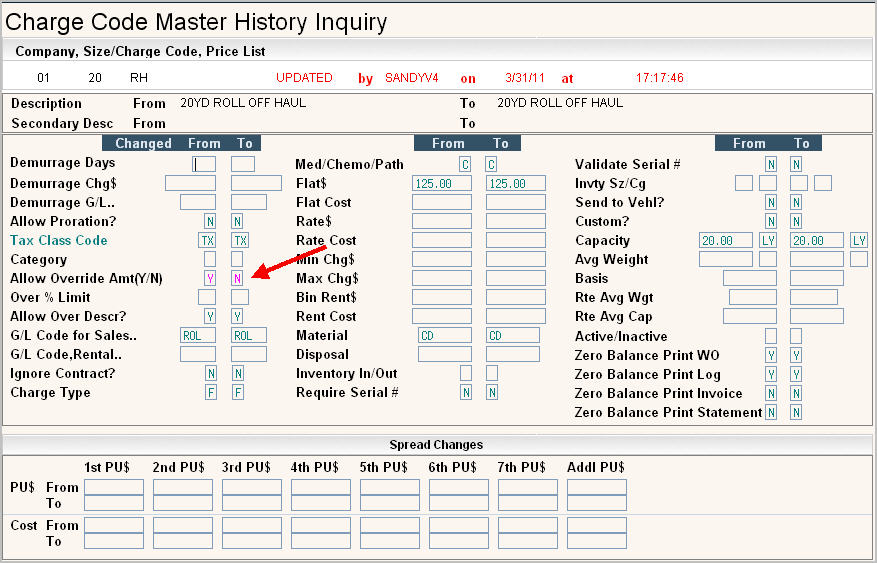877x563 pixels.
Task: Select the Basis To field
Action: tap(817, 278)
